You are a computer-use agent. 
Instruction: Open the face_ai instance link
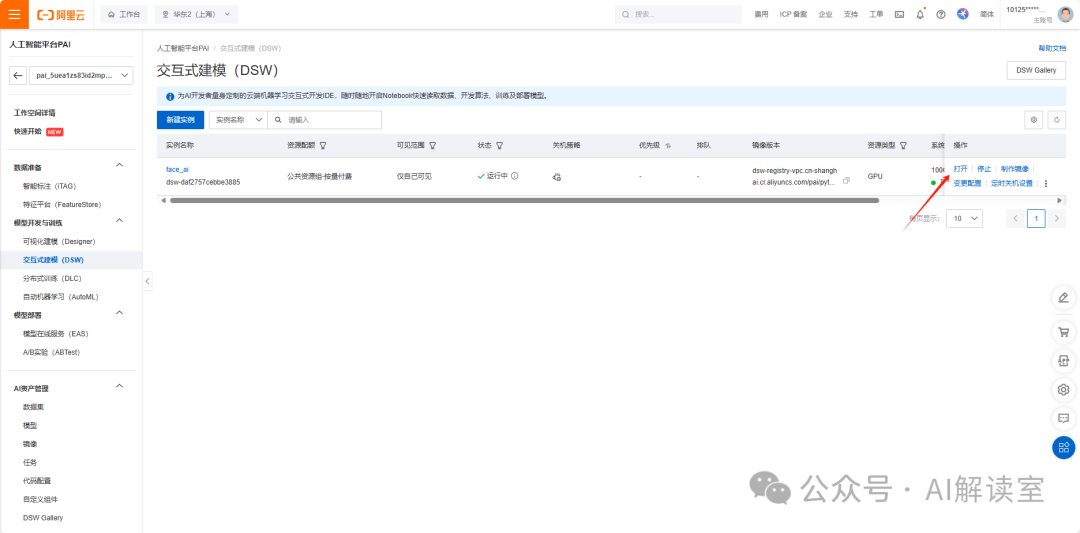pyautogui.click(x=177, y=169)
